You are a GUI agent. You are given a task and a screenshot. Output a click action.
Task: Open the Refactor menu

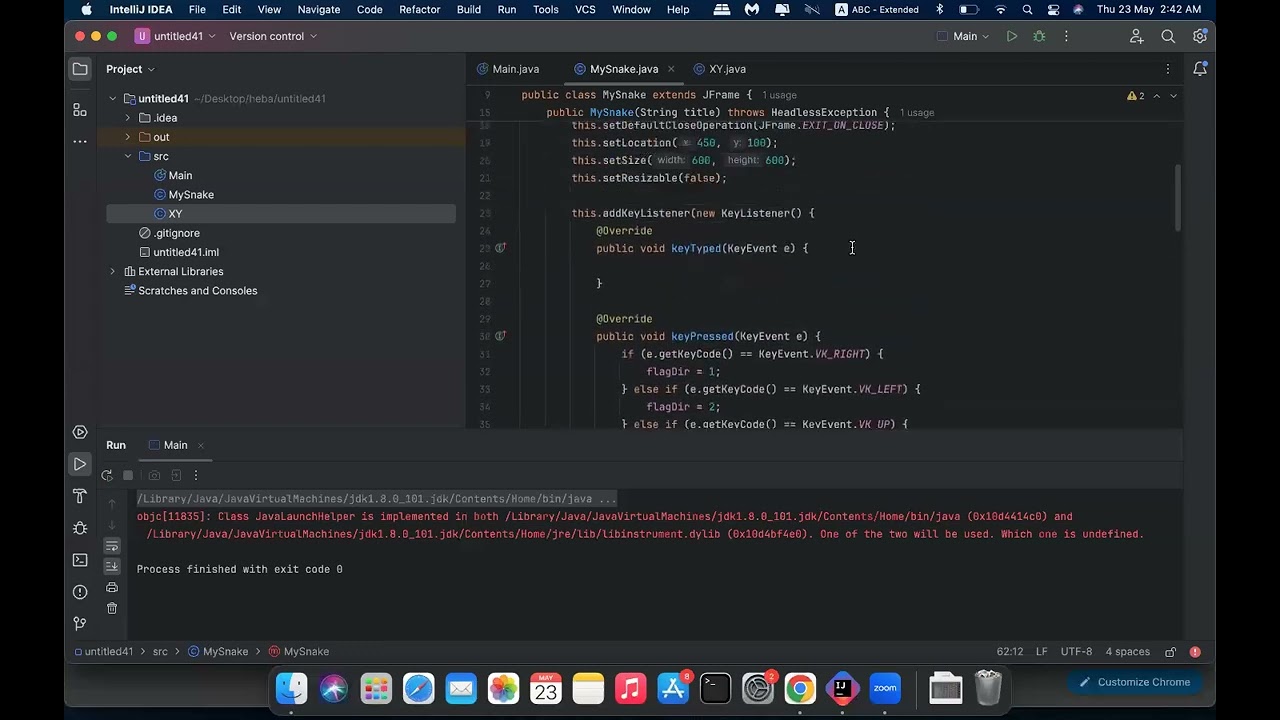pos(420,9)
